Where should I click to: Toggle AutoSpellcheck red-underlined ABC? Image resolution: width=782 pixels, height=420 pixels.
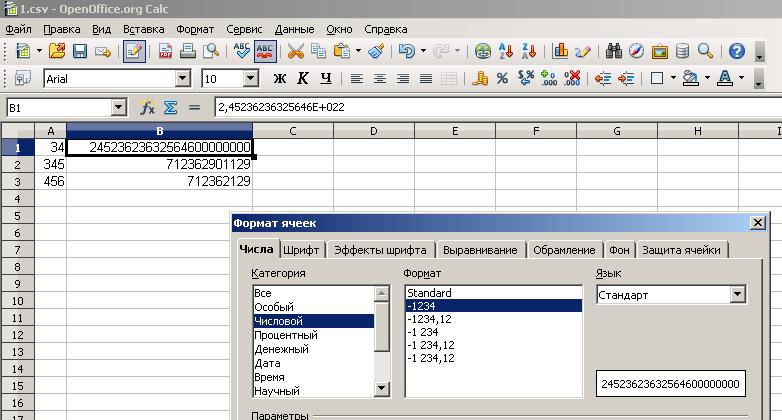[x=266, y=51]
